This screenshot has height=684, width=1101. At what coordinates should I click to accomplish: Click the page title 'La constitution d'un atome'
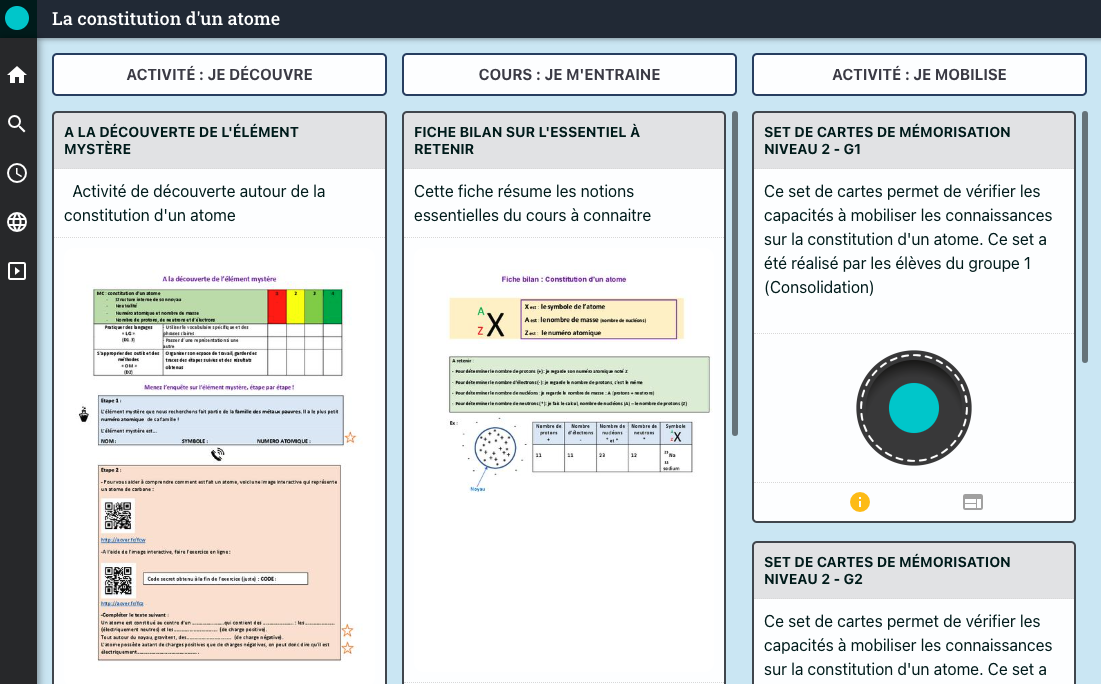coord(166,19)
